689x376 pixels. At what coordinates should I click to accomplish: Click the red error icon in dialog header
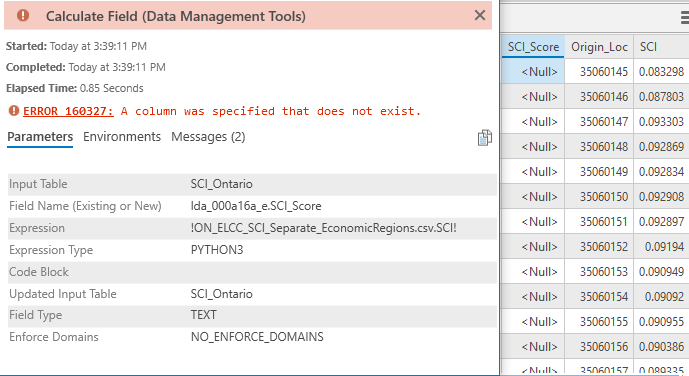pyautogui.click(x=23, y=16)
